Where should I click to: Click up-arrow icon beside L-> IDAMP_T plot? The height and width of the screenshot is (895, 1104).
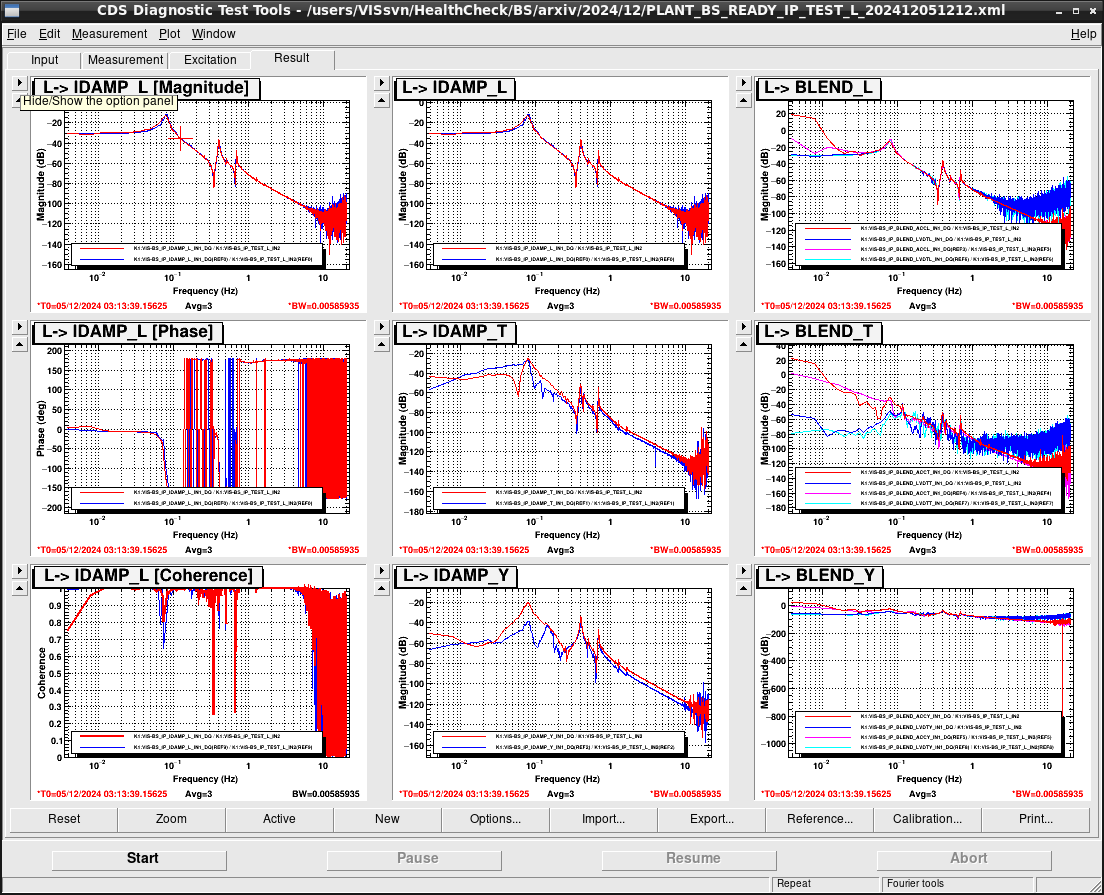382,344
